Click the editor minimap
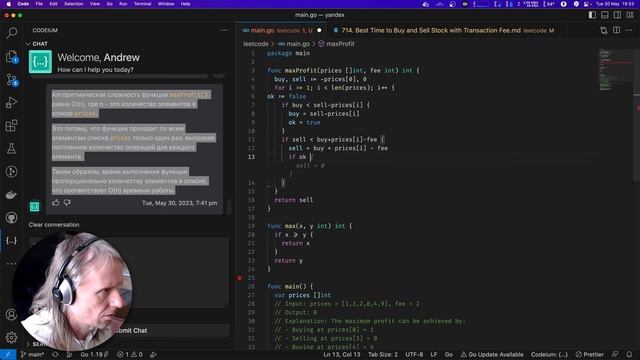Screen dimensions: 640x360 615,70
